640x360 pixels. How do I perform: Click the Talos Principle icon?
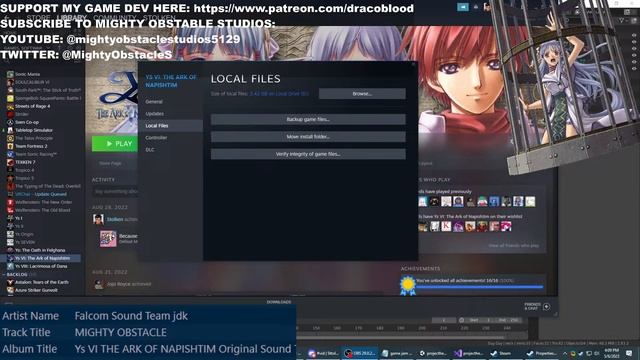tap(10, 138)
